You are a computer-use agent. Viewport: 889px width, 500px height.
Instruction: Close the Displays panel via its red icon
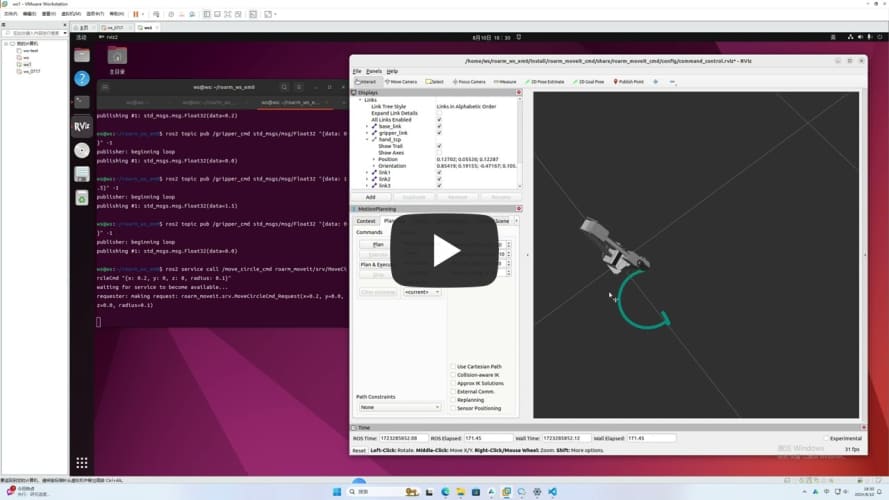(518, 92)
